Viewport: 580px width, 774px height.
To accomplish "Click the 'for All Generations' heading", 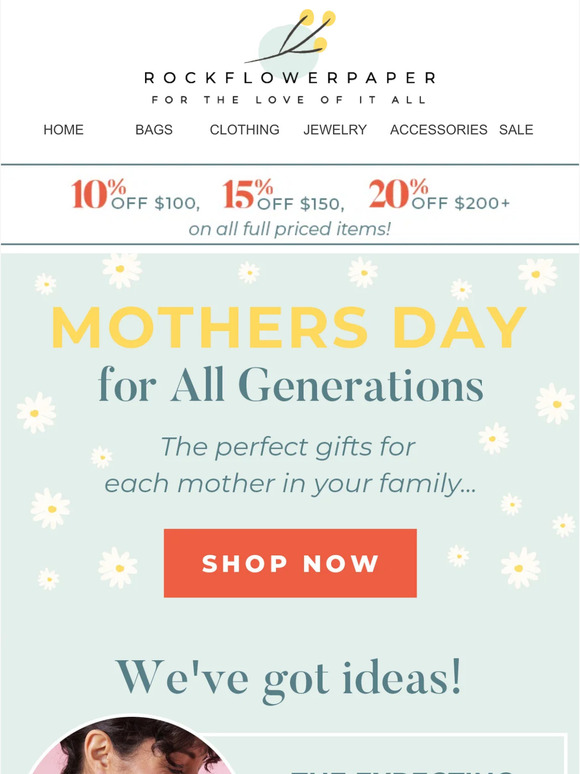I will [x=291, y=385].
